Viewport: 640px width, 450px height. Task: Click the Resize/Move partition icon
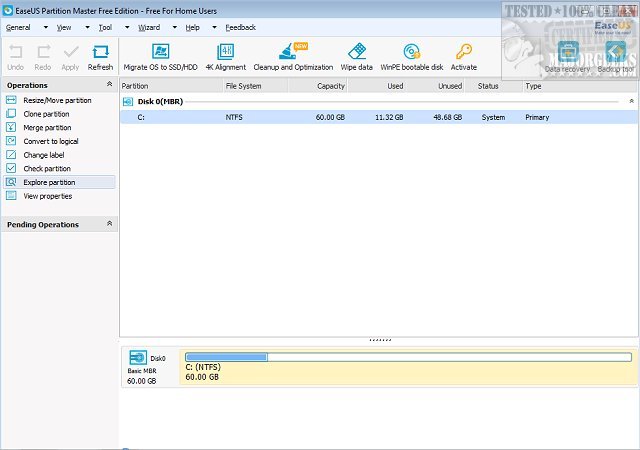point(11,100)
